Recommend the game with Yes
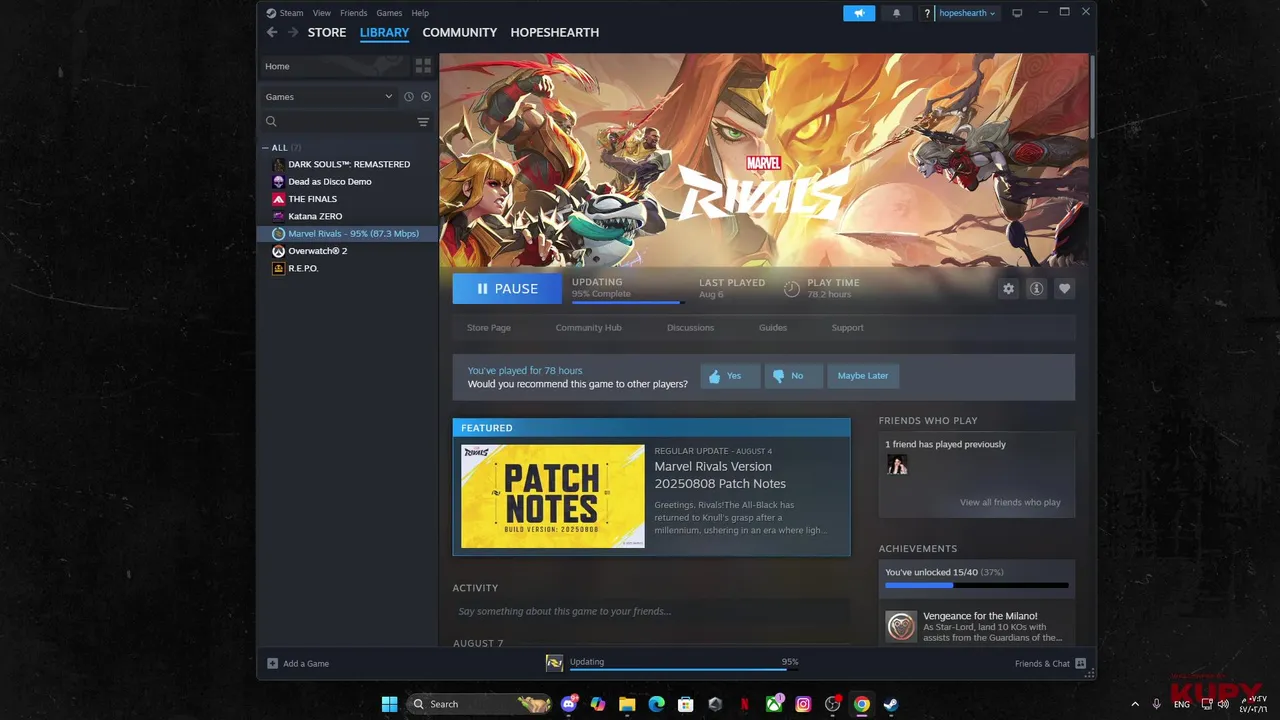Viewport: 1280px width, 720px height. (x=730, y=376)
